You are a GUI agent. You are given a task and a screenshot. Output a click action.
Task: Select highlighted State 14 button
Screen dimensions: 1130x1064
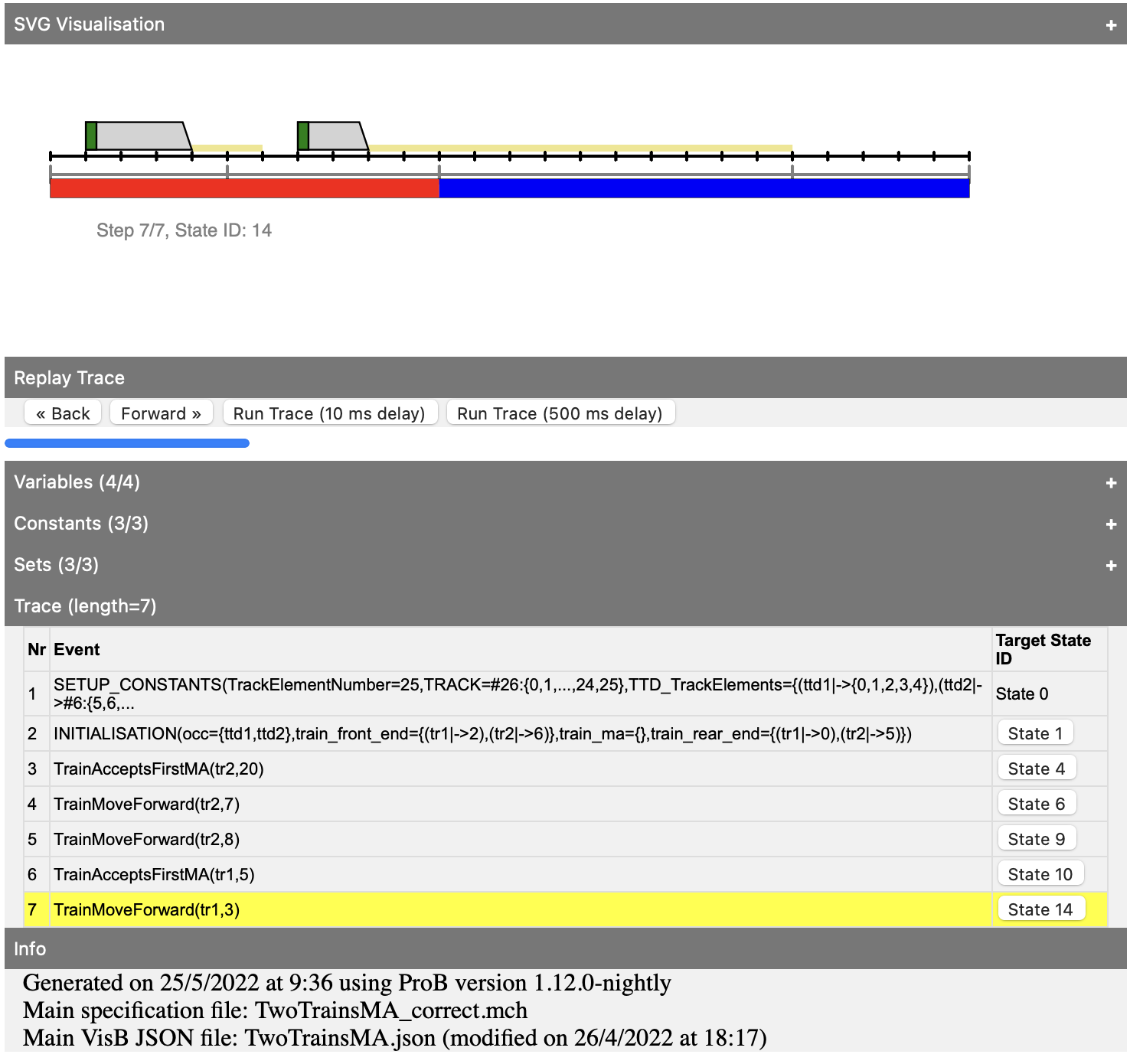coord(1040,909)
